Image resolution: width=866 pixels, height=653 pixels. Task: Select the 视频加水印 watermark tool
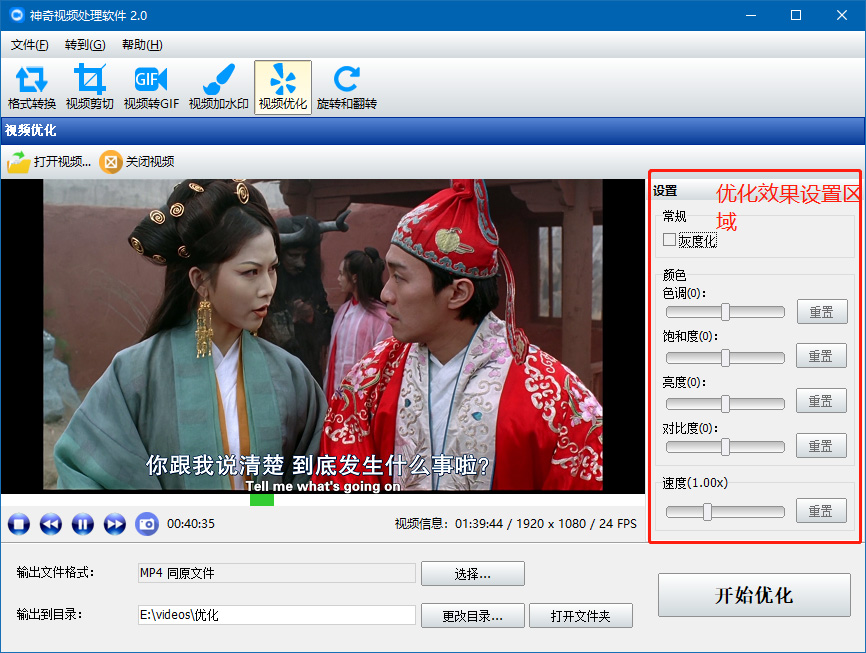point(218,87)
